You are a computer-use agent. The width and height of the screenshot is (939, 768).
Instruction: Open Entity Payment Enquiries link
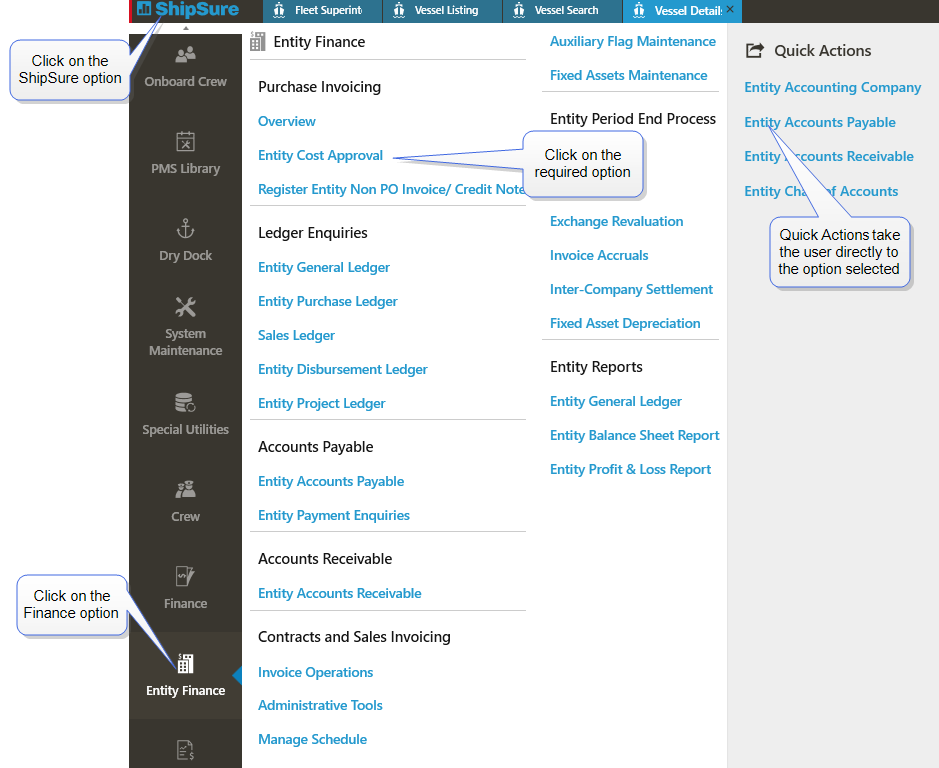333,515
